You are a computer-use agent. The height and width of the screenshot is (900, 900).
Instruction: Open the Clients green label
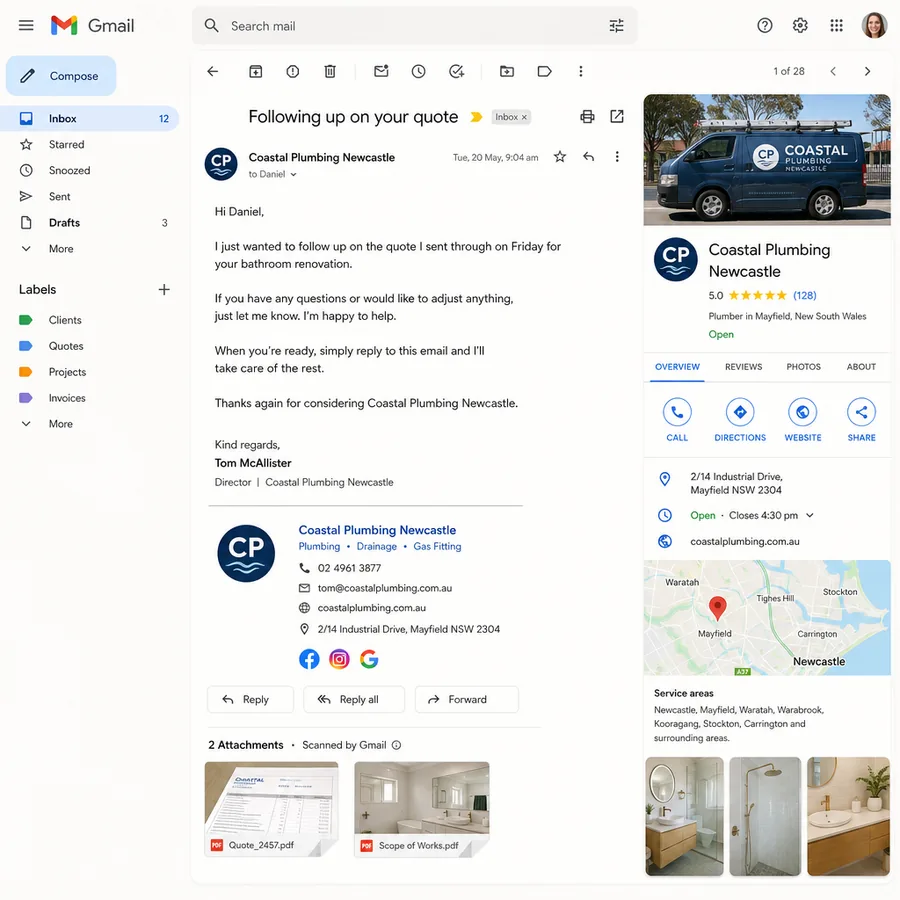click(x=65, y=320)
